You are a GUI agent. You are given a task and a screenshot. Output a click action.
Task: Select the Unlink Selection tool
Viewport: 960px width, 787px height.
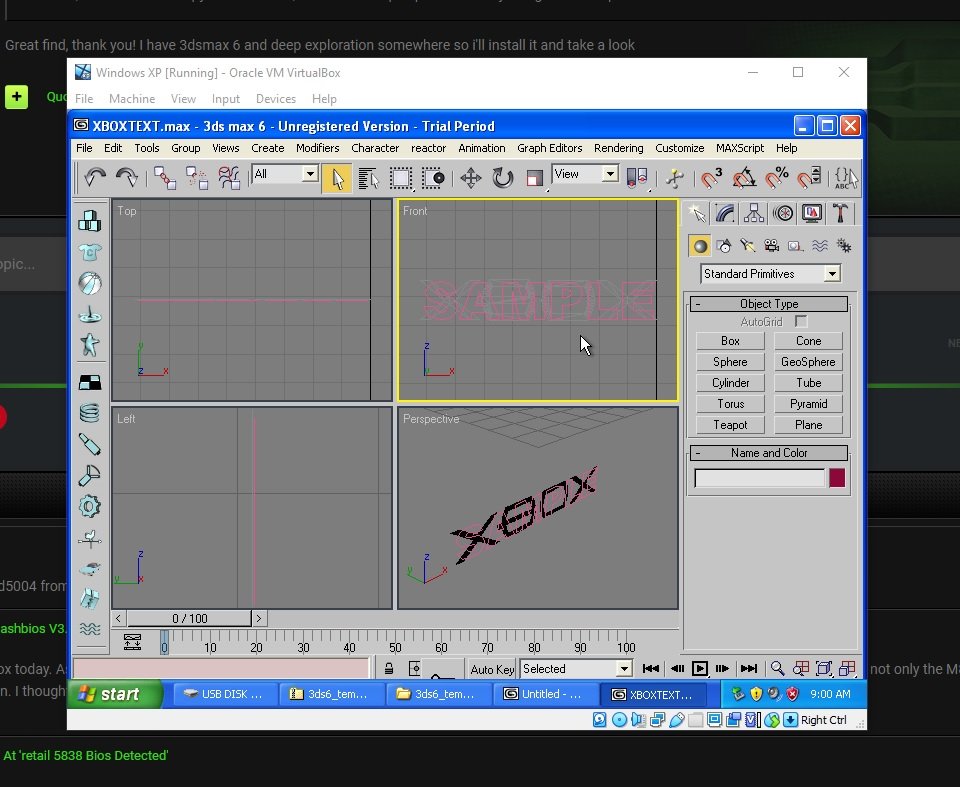pos(197,178)
